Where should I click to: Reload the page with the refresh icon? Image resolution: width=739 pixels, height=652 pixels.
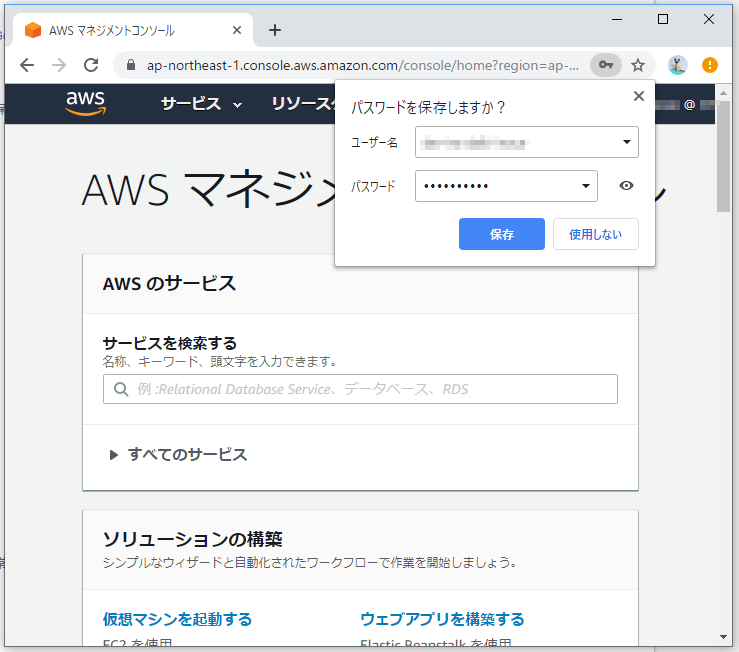[x=91, y=65]
